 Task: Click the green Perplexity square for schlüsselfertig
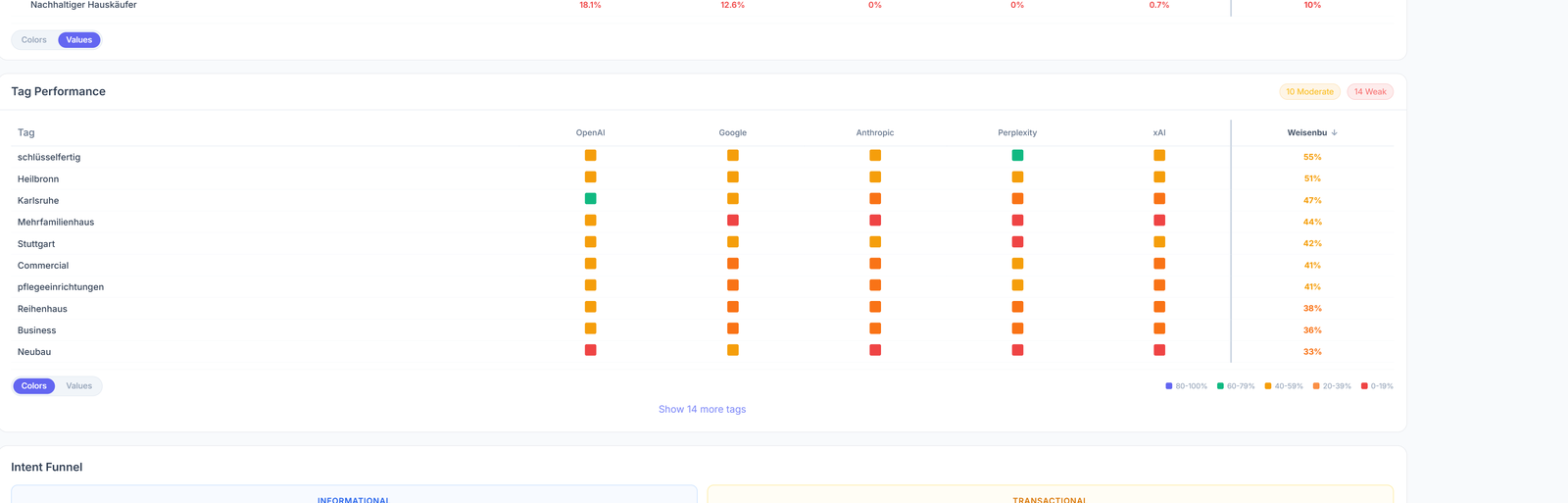click(x=1017, y=156)
